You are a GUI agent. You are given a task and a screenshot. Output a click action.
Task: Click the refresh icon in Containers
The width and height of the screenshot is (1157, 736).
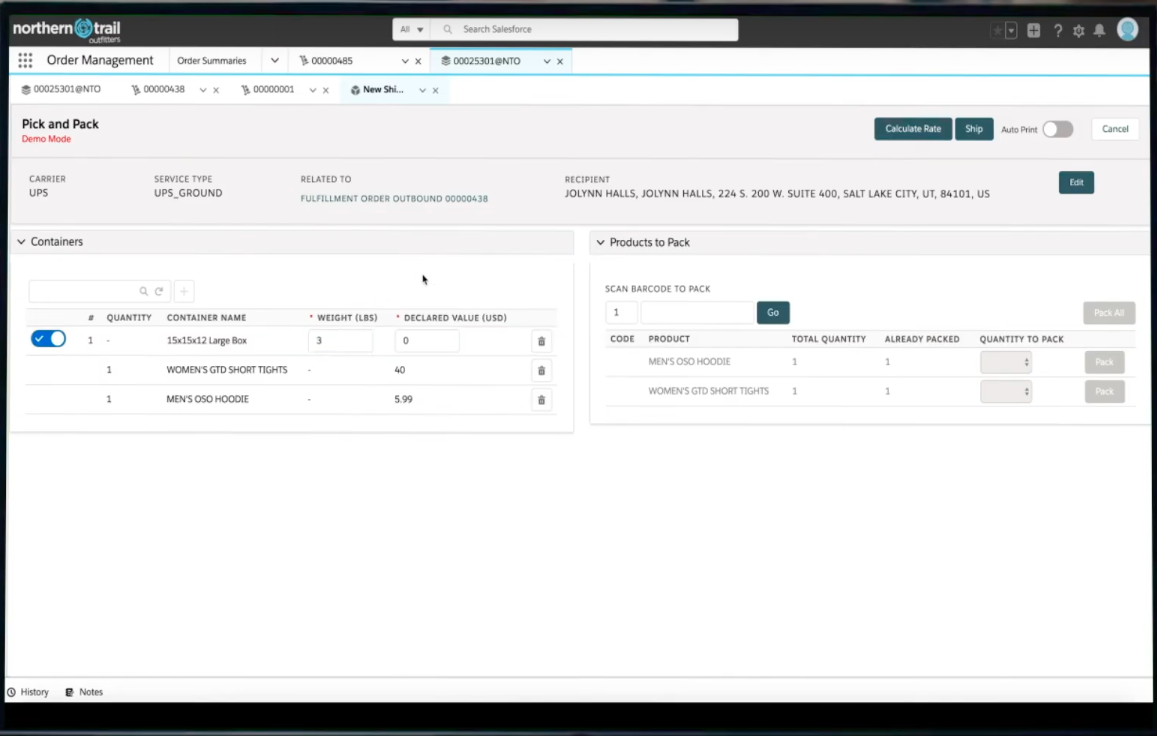point(159,292)
